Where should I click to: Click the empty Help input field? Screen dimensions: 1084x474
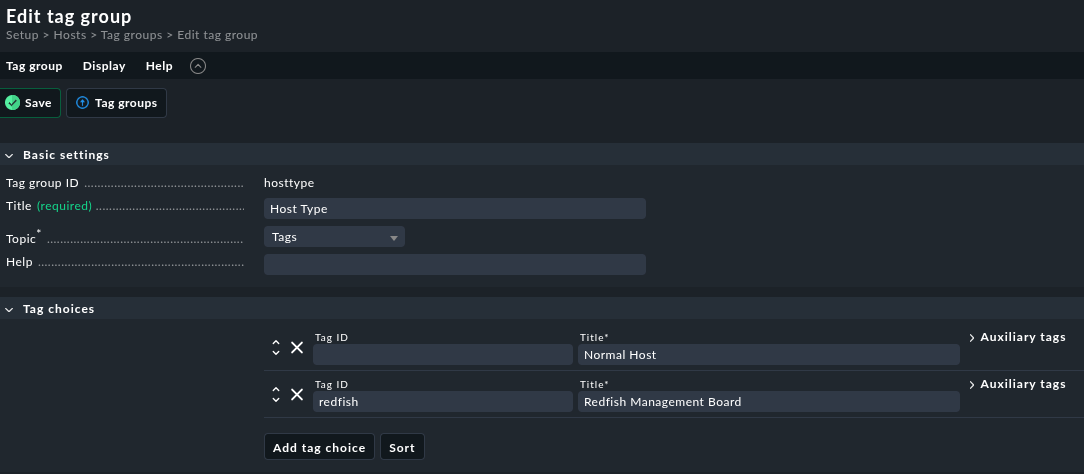point(454,264)
